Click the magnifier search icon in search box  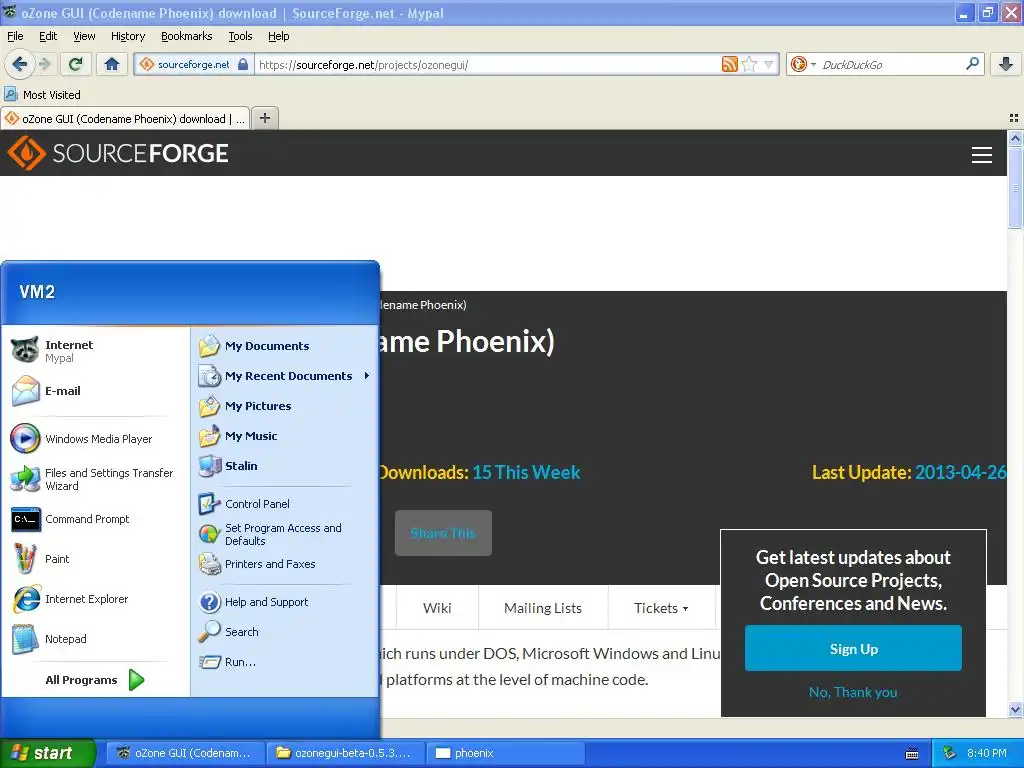(972, 63)
